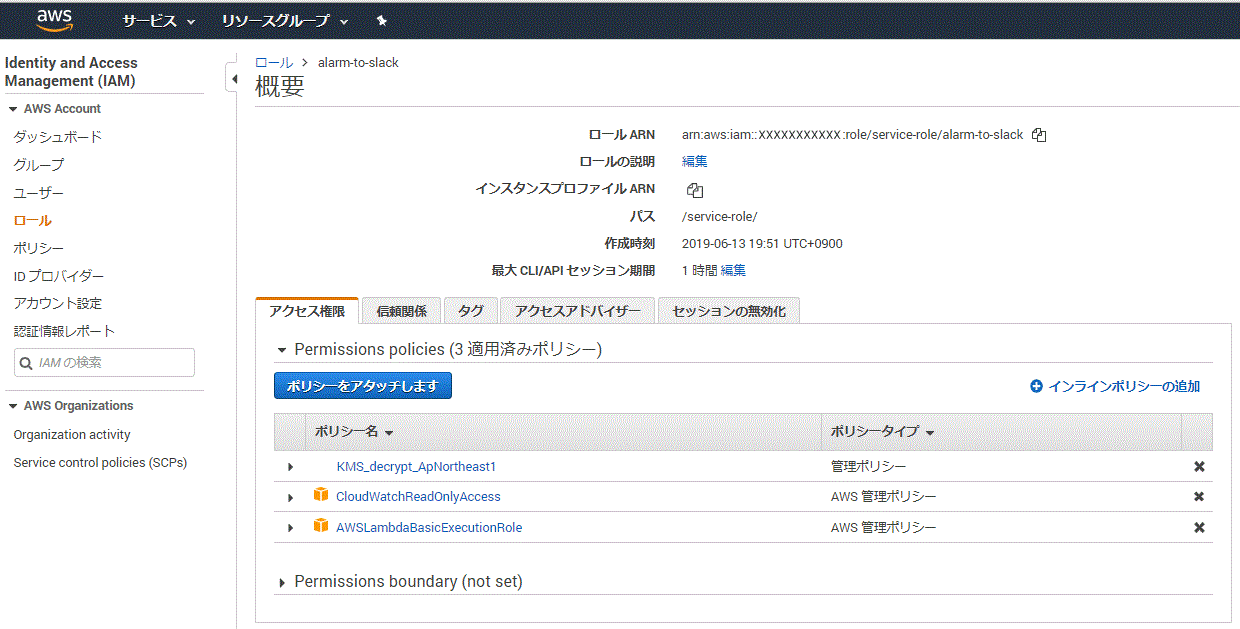Viewport: 1240px width, 629px height.
Task: Click the orange box icon beside AWSLambdaBasicExecutionRole
Action: (x=321, y=526)
